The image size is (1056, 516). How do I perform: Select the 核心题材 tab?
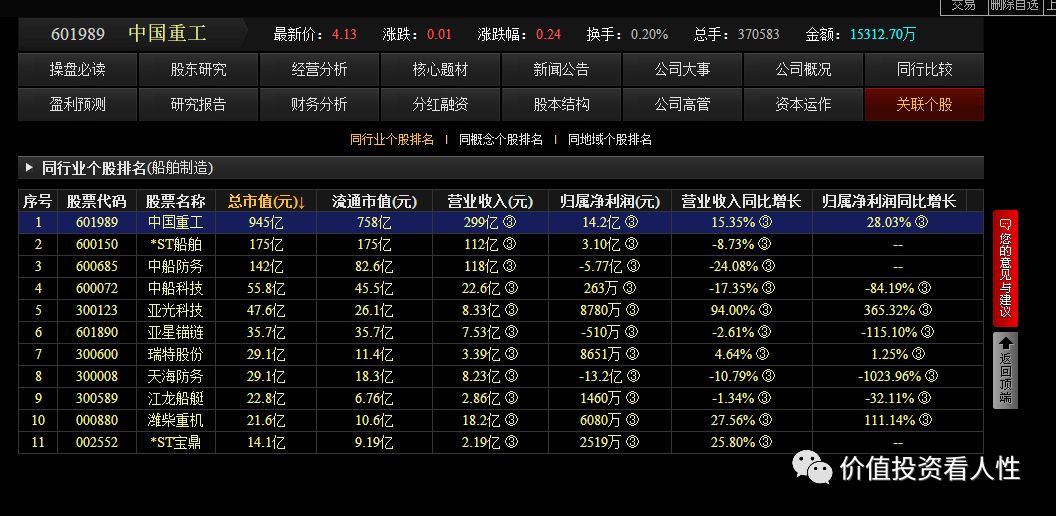pyautogui.click(x=440, y=69)
